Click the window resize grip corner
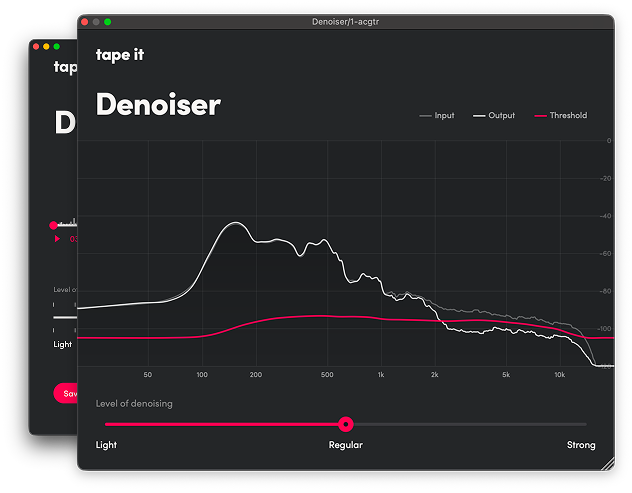 pos(608,464)
